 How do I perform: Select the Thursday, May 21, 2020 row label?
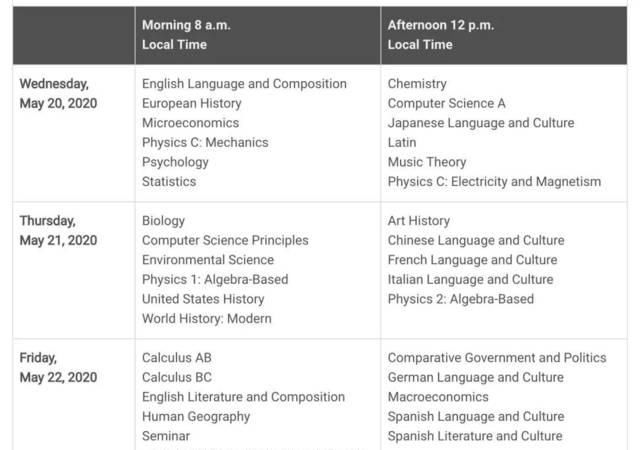click(x=59, y=230)
